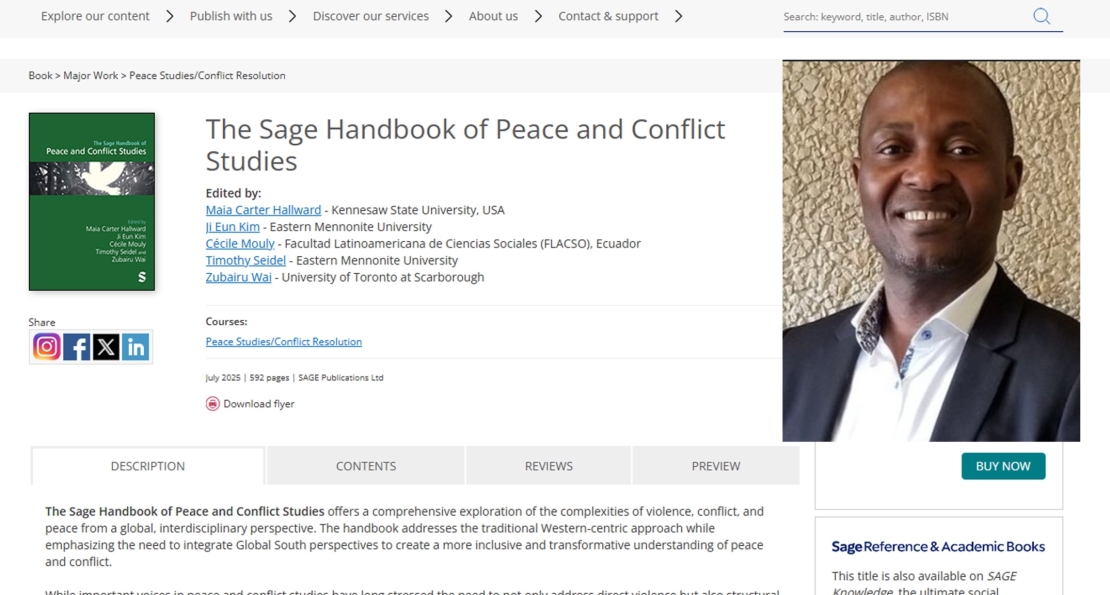The image size is (1110, 595).
Task: Share via the X icon
Action: click(106, 347)
